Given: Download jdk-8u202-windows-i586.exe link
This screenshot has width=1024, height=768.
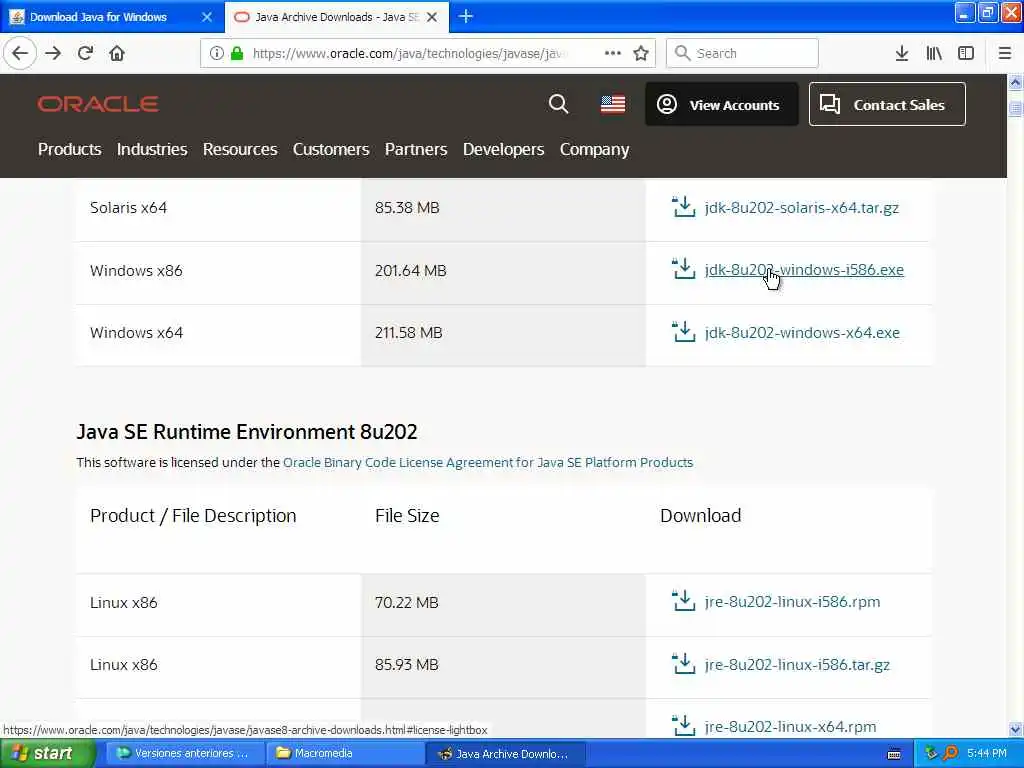Looking at the screenshot, I should click(x=804, y=270).
